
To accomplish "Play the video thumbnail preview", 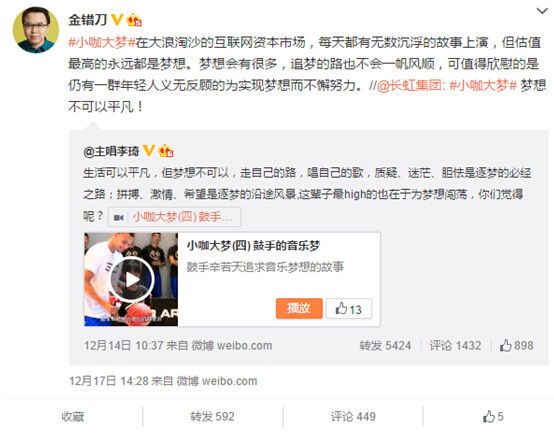I will 131,279.
